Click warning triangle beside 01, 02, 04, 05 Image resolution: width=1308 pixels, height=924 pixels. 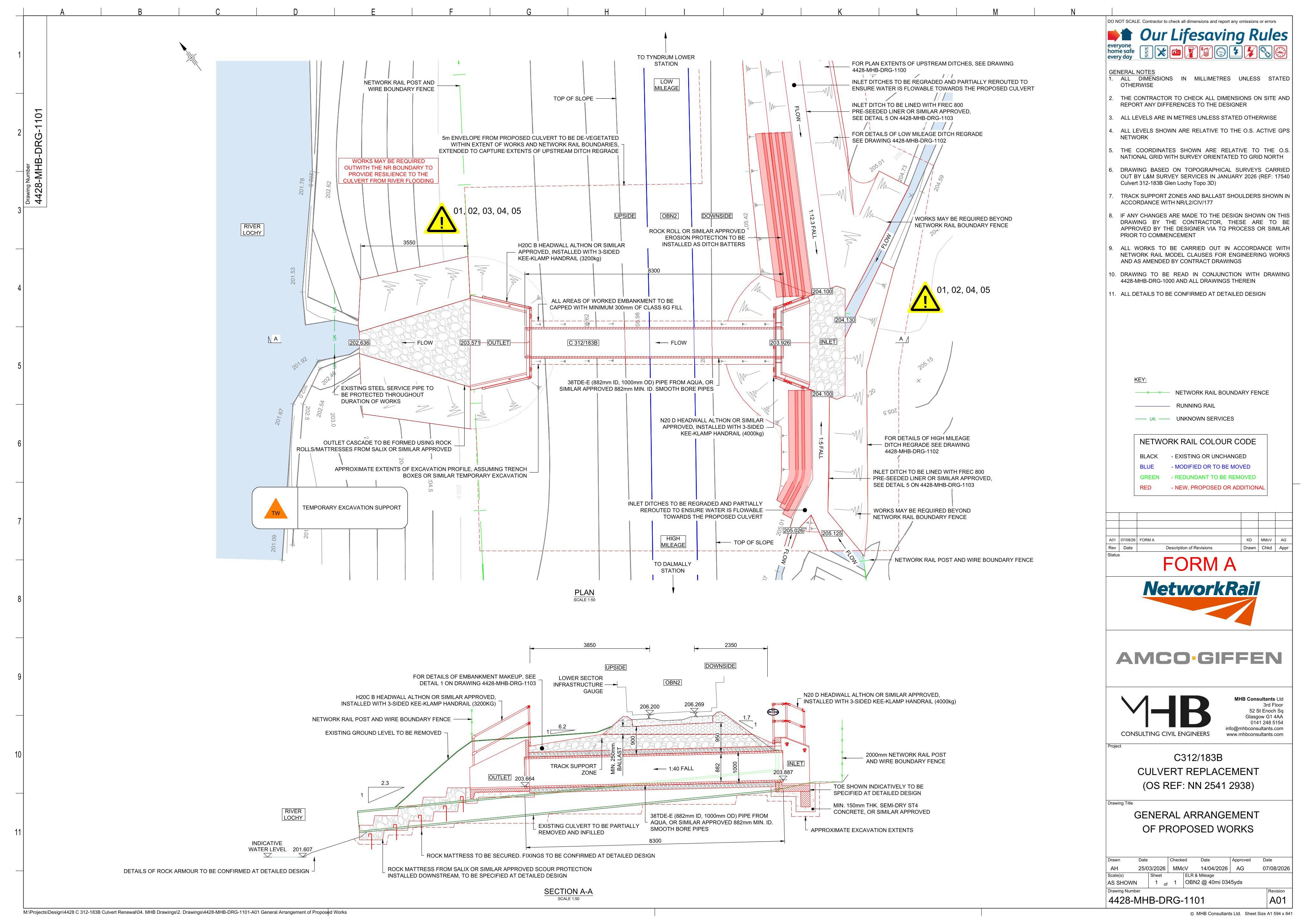(924, 299)
